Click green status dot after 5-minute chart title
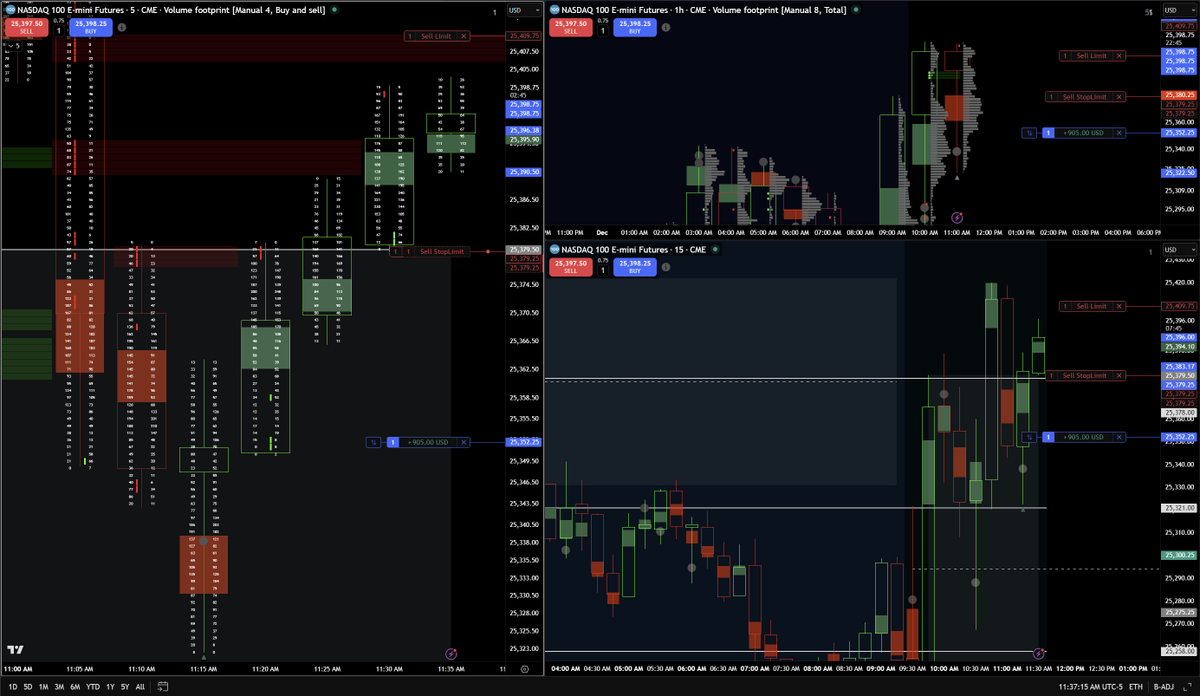Screen dimensions: 1200x696 click(332, 9)
